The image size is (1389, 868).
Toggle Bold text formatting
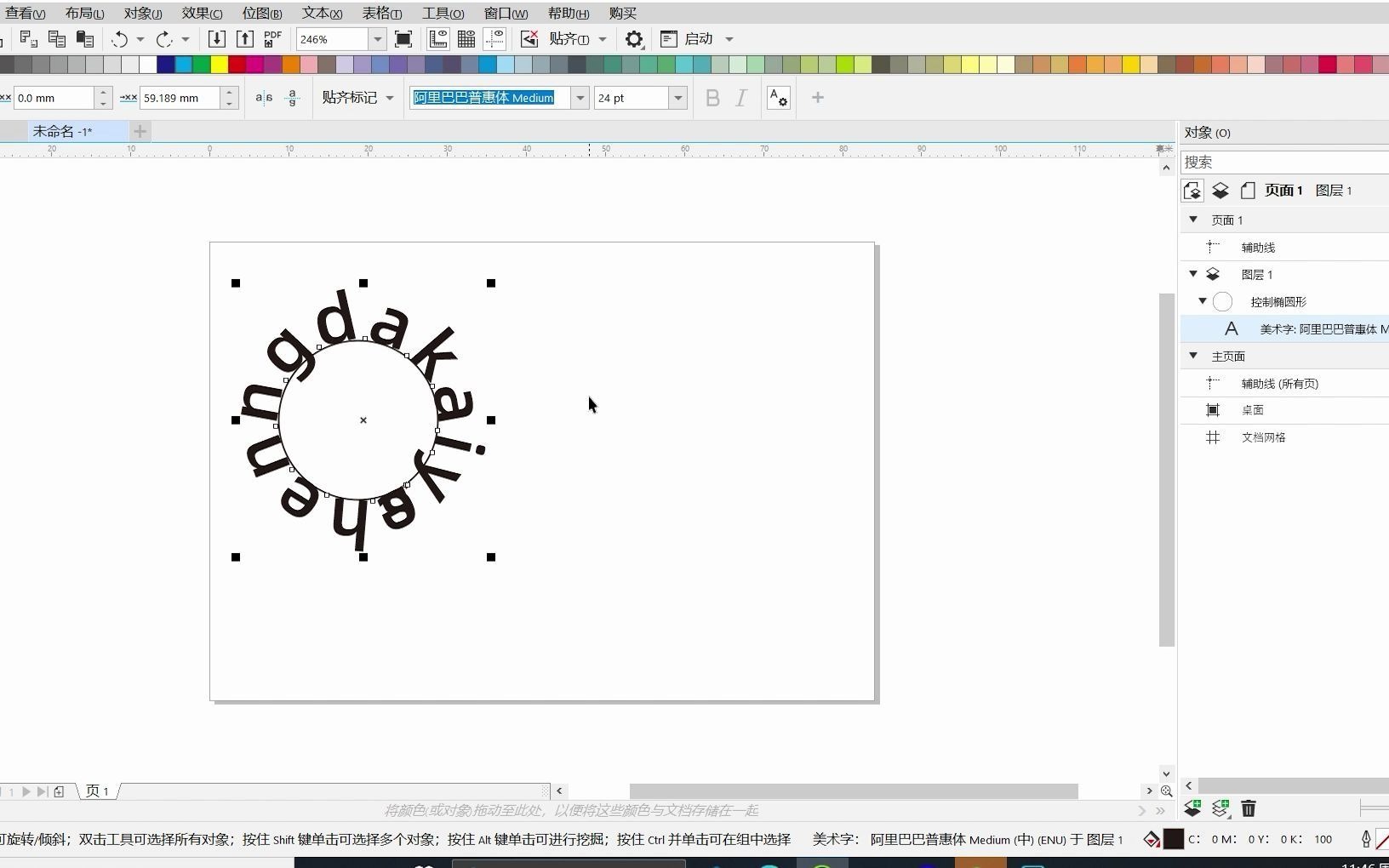pos(713,98)
